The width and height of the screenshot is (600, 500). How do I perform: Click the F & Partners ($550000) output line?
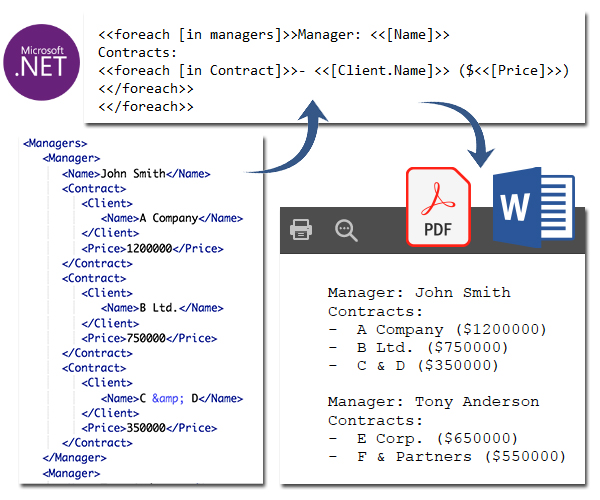[x=446, y=456]
